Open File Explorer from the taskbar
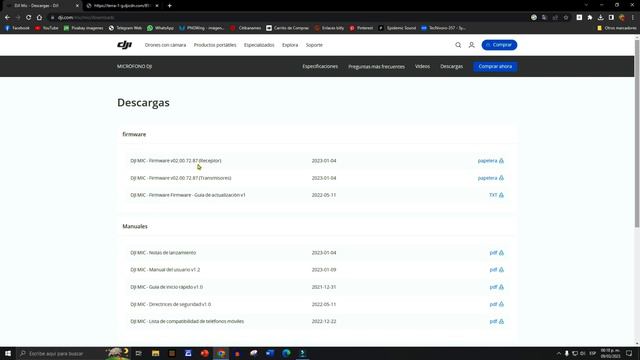640x360 pixels. [x=156, y=353]
